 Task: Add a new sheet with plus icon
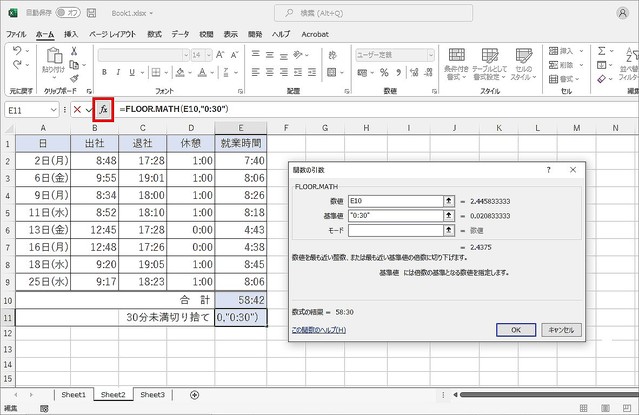pyautogui.click(x=194, y=395)
